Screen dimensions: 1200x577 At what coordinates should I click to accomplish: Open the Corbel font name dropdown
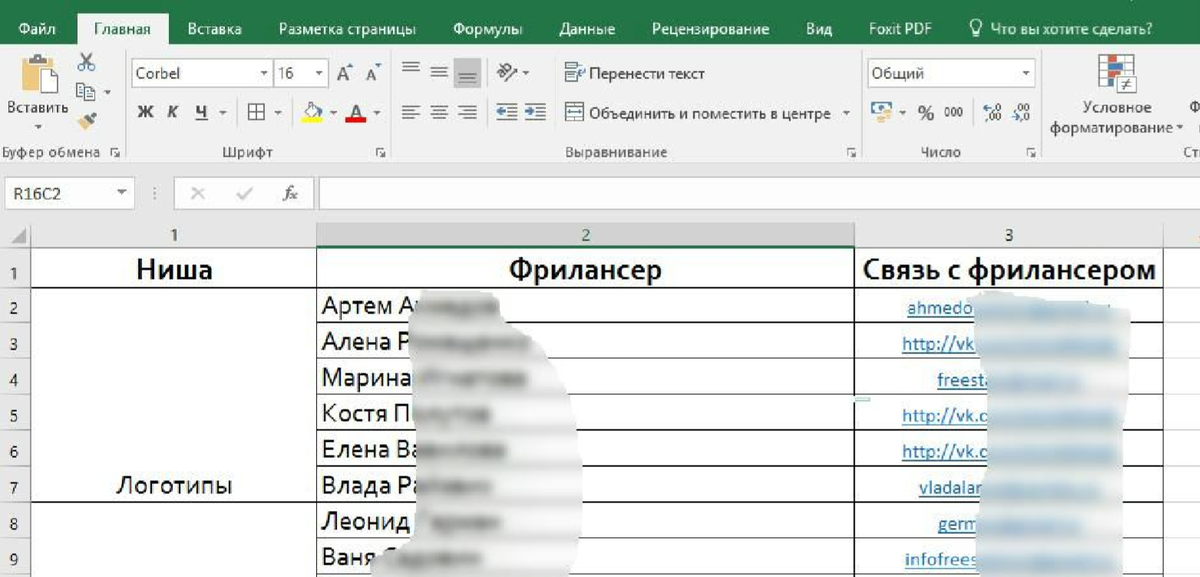click(264, 73)
